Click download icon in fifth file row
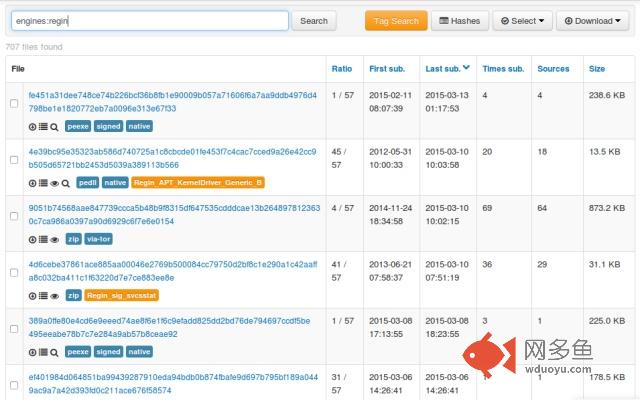The width and height of the screenshot is (640, 400). click(32, 351)
